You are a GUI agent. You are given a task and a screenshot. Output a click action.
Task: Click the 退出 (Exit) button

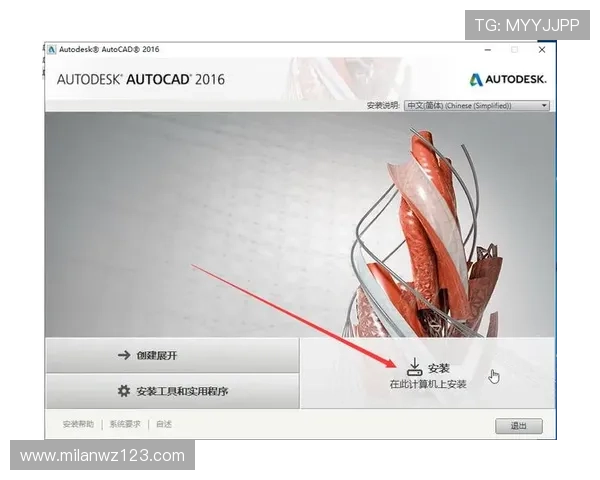coord(518,426)
